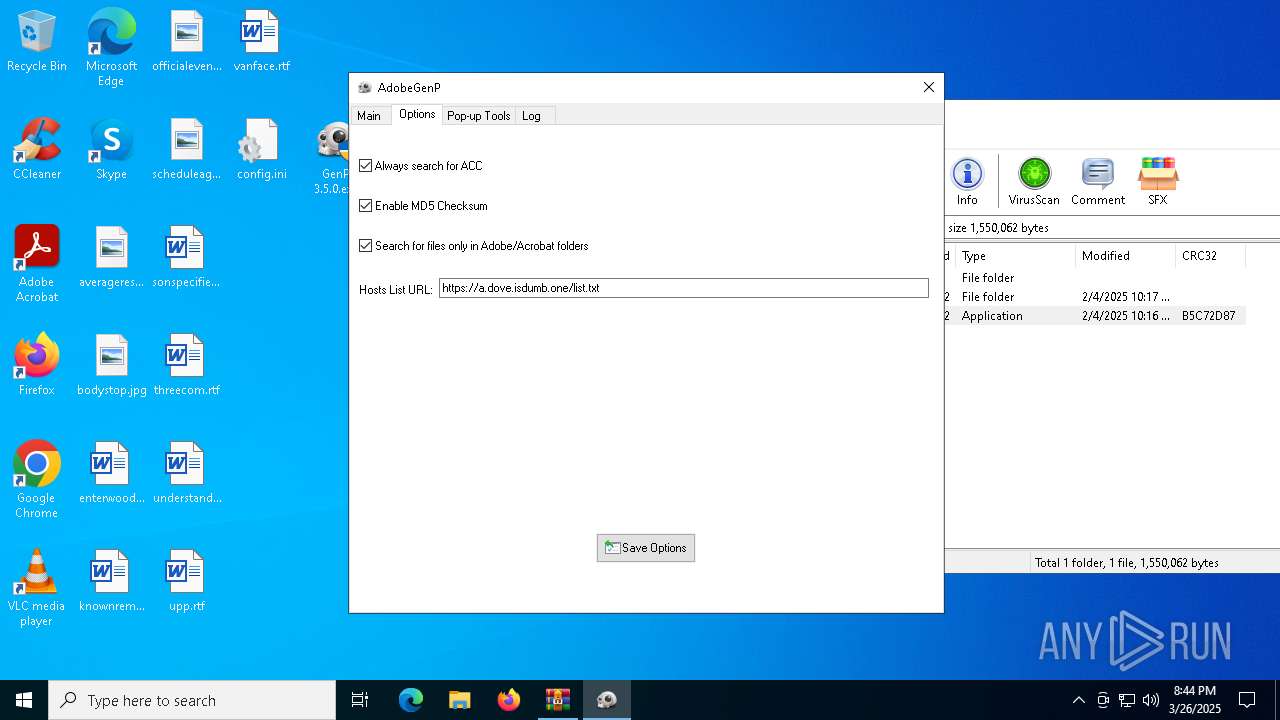Open Edge from the taskbar
The width and height of the screenshot is (1280, 720).
[x=411, y=700]
